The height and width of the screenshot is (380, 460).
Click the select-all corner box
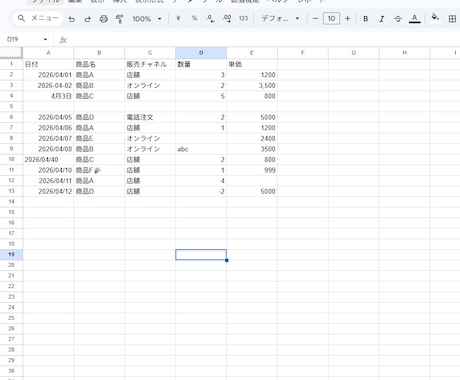click(x=11, y=53)
